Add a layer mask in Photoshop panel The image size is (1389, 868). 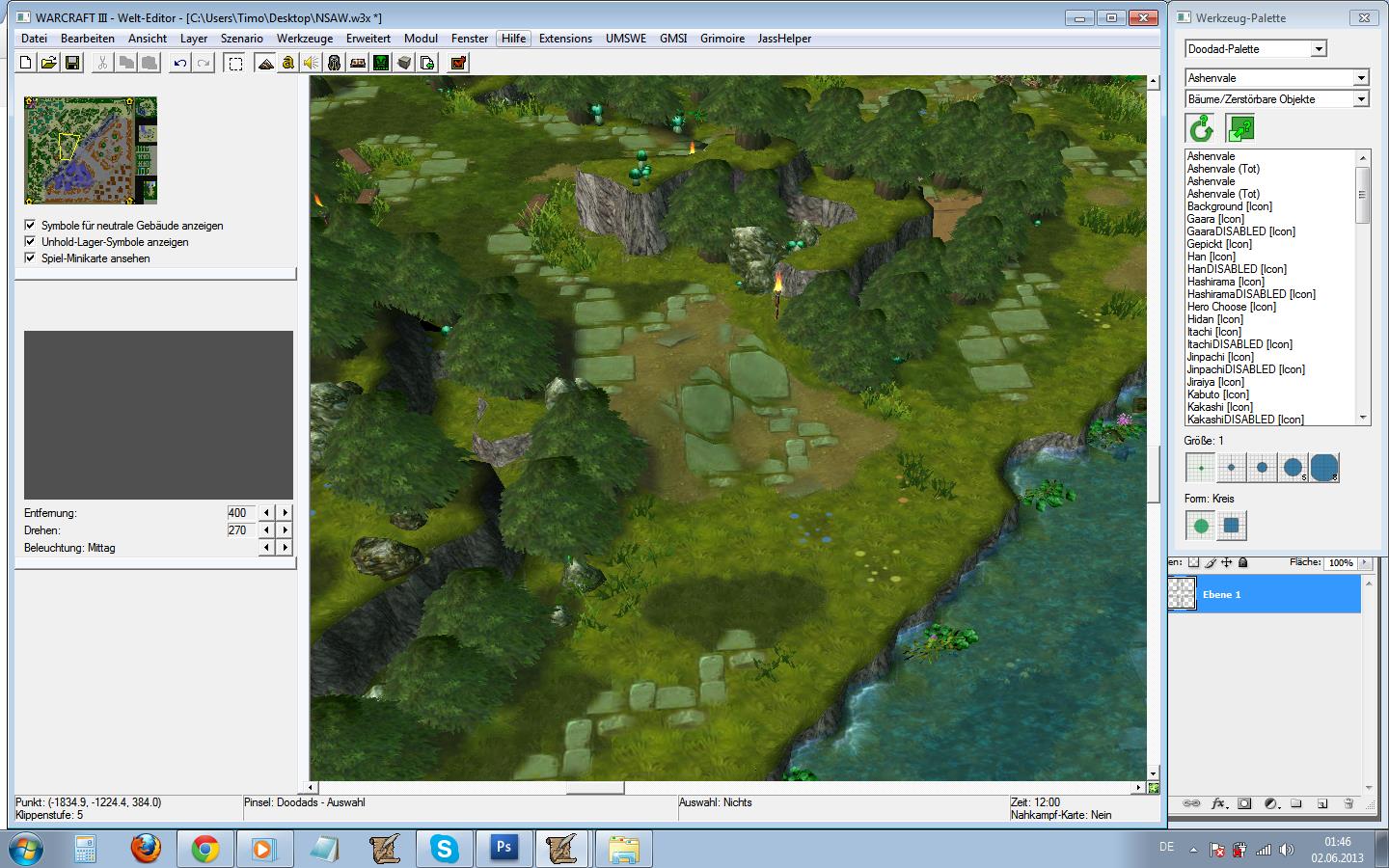[x=1244, y=803]
